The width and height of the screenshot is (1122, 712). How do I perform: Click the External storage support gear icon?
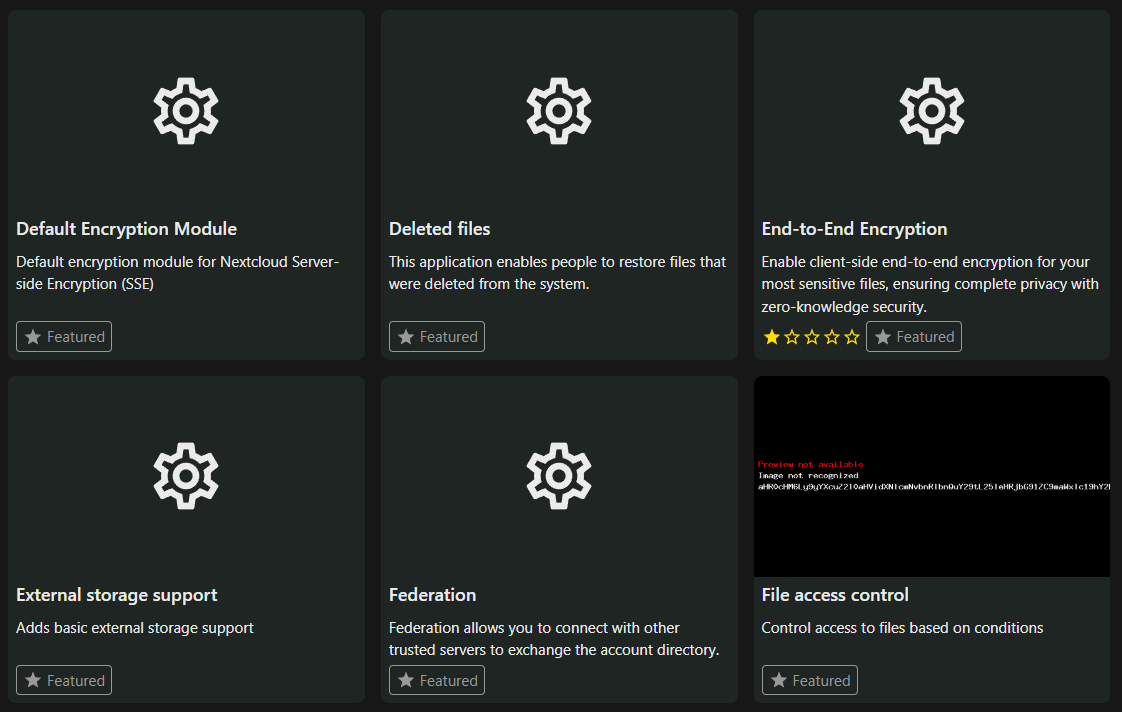coord(186,476)
